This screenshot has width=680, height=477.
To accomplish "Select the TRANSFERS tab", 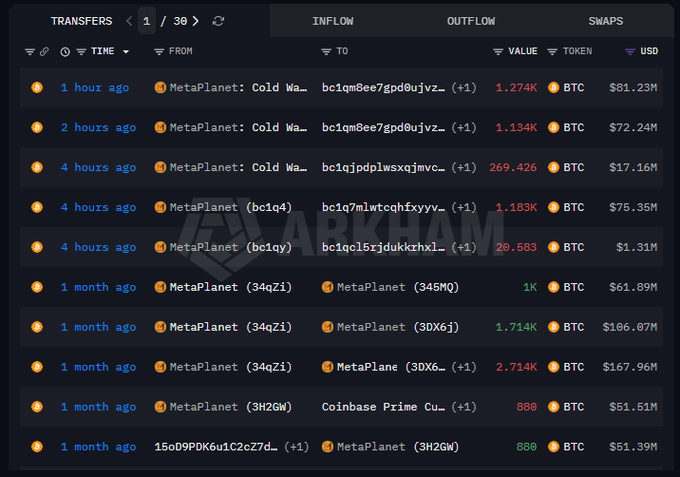I will 82,21.
